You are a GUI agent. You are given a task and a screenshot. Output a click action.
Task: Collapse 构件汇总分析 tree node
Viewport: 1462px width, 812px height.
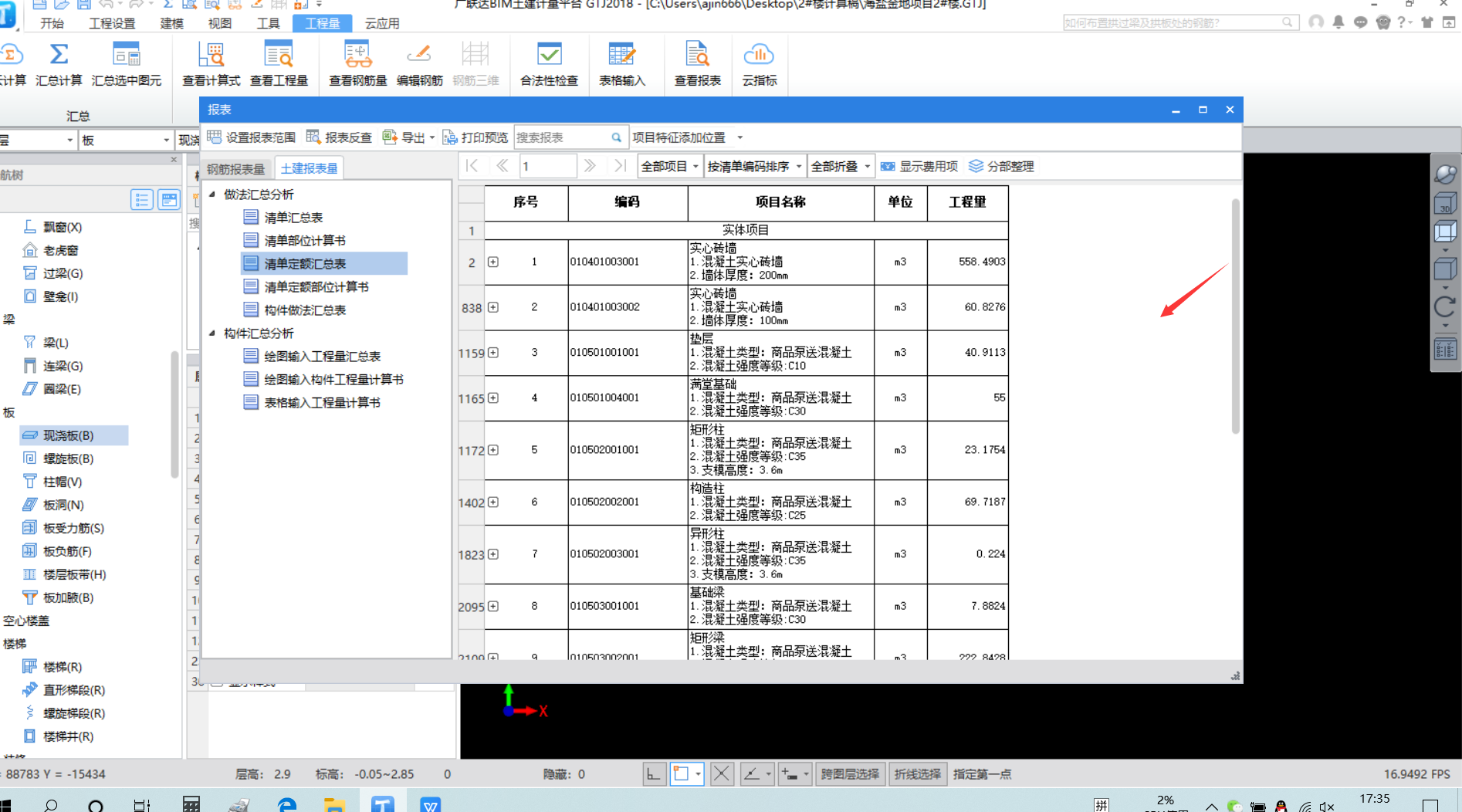(x=212, y=333)
